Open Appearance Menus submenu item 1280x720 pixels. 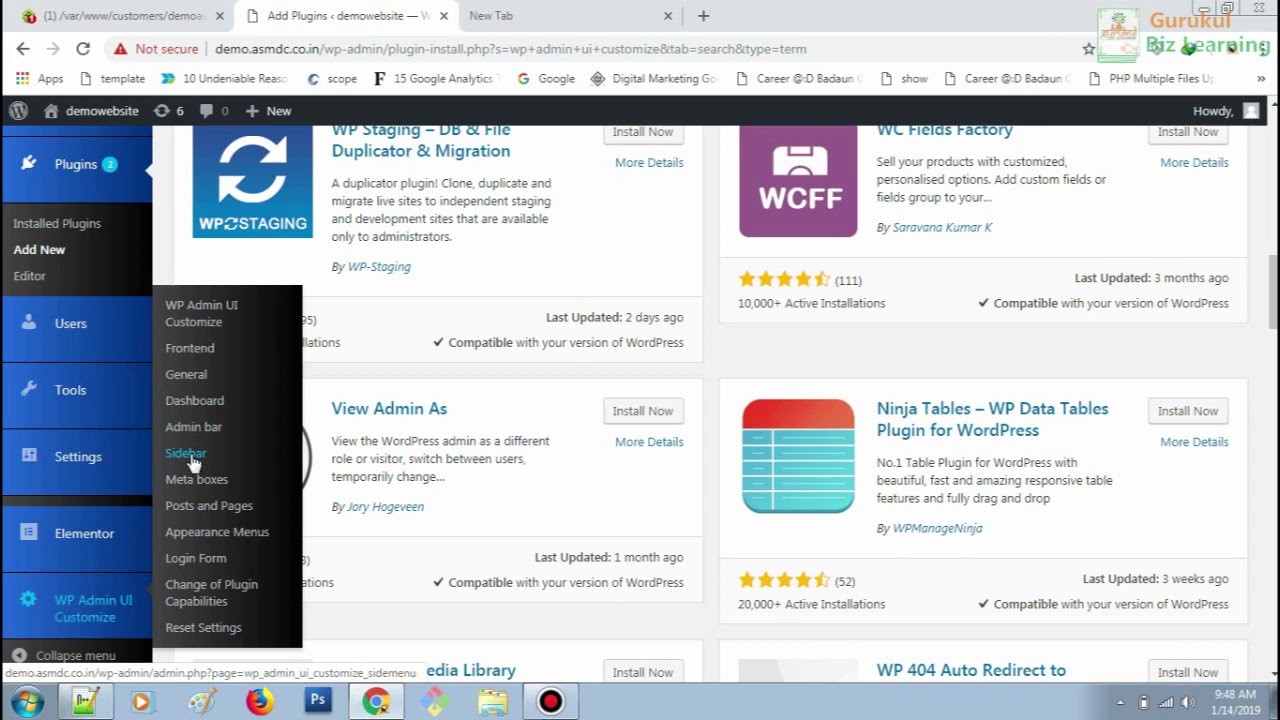point(216,532)
